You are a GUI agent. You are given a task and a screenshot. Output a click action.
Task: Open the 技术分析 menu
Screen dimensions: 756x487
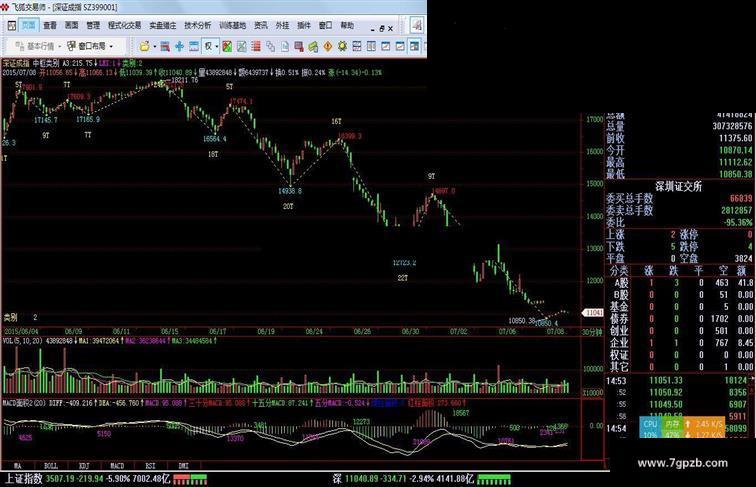click(x=198, y=26)
